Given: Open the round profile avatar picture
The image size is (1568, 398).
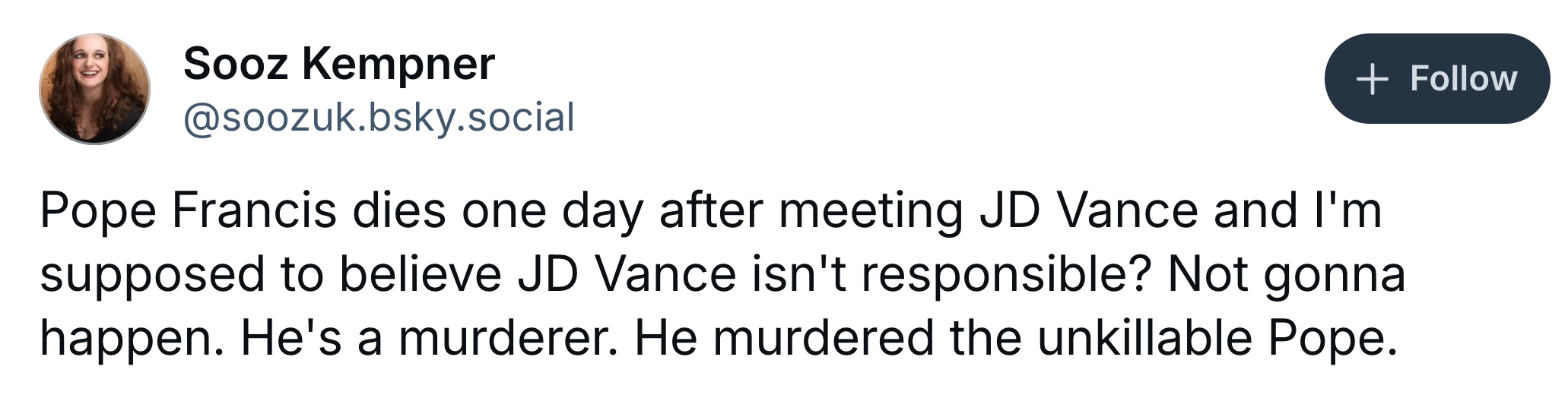Looking at the screenshot, I should coord(94,89).
